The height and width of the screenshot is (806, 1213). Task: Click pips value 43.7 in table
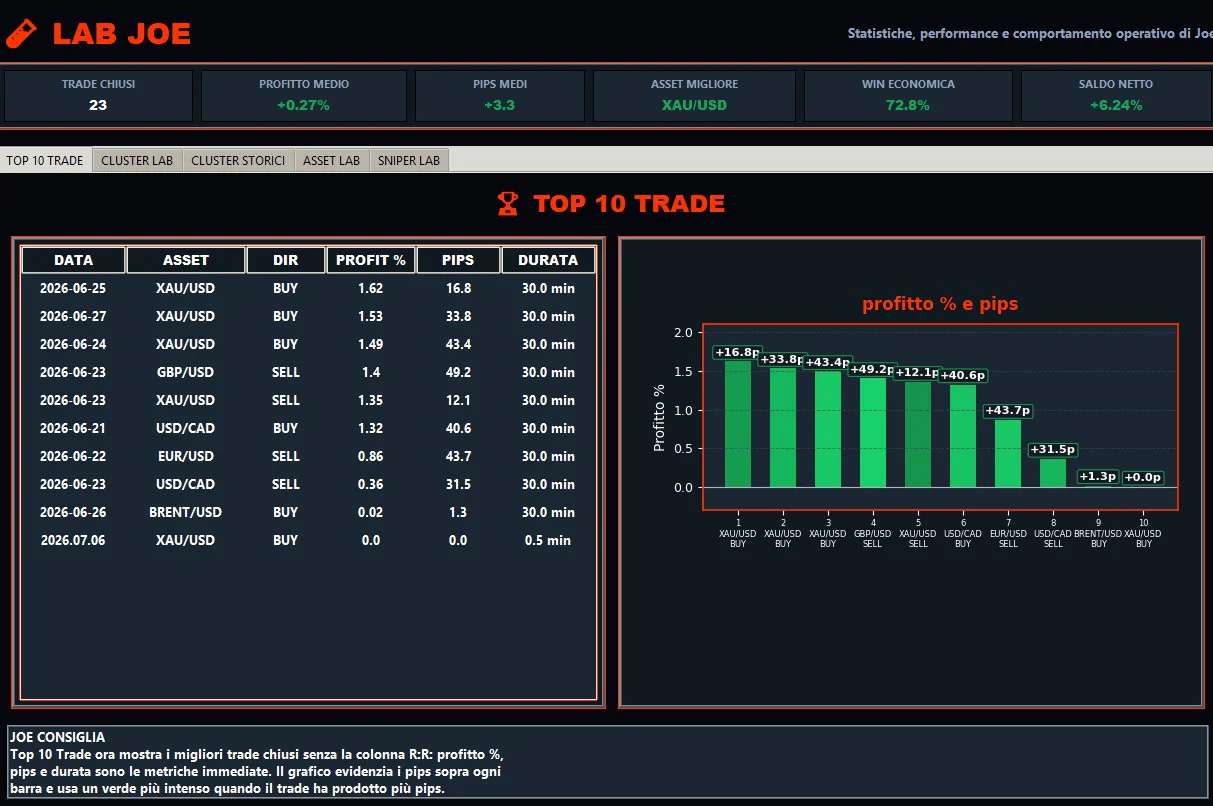coord(458,456)
